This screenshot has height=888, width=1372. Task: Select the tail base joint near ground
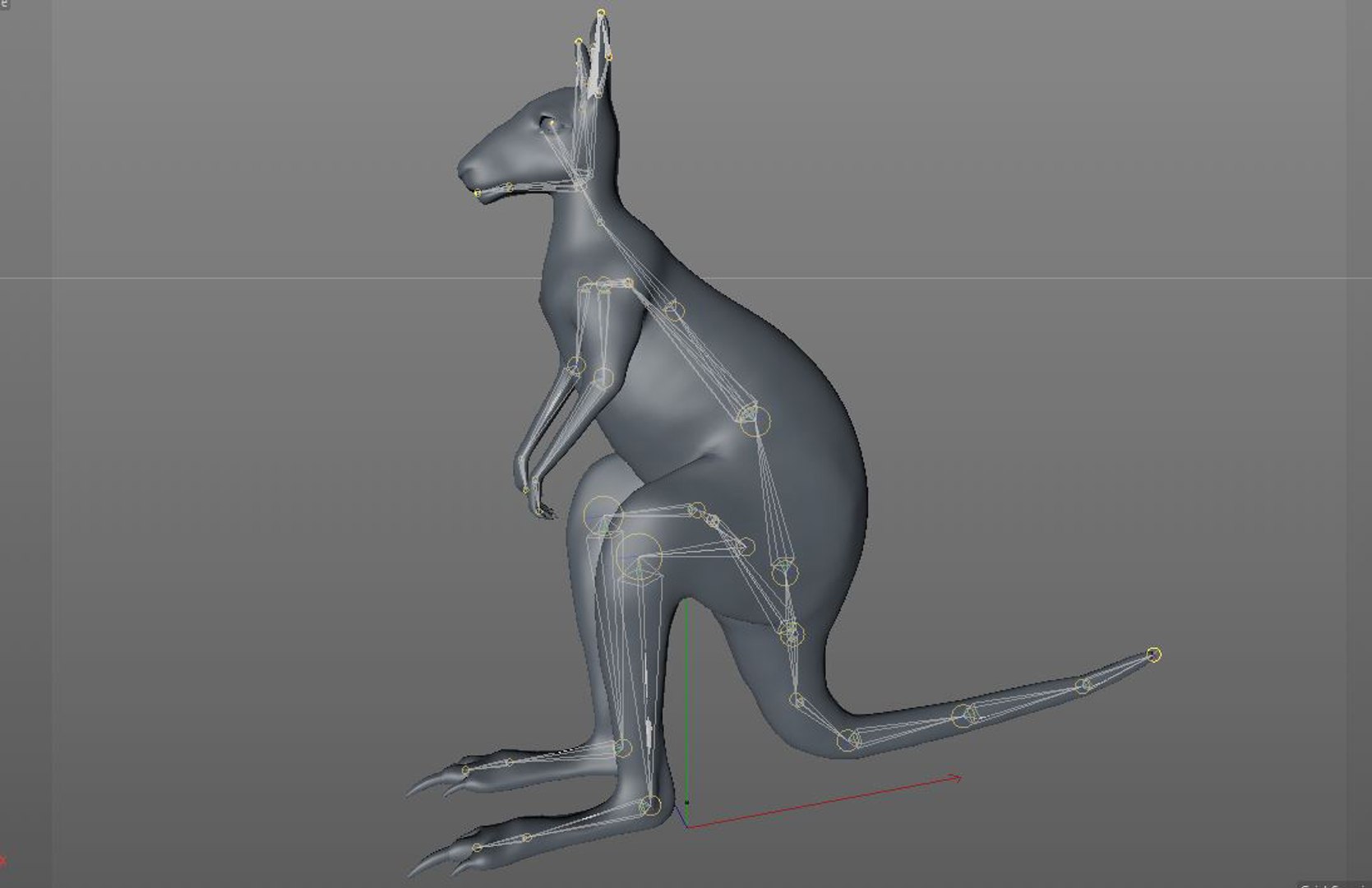pyautogui.click(x=848, y=740)
